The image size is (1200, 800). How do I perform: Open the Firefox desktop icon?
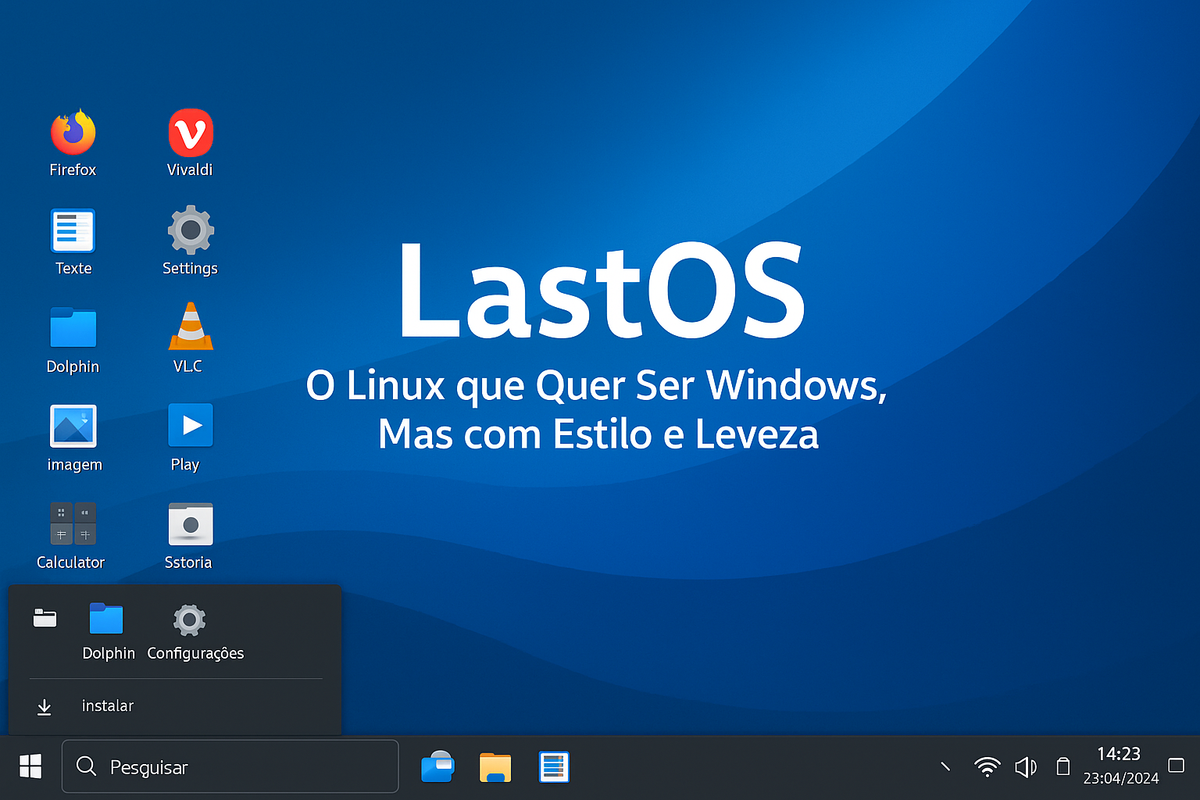pyautogui.click(x=73, y=131)
